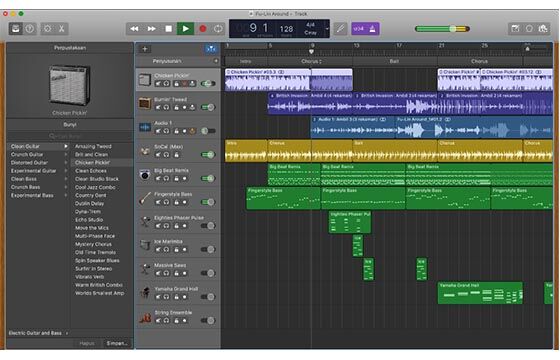Click the Simpan... button

[117, 344]
